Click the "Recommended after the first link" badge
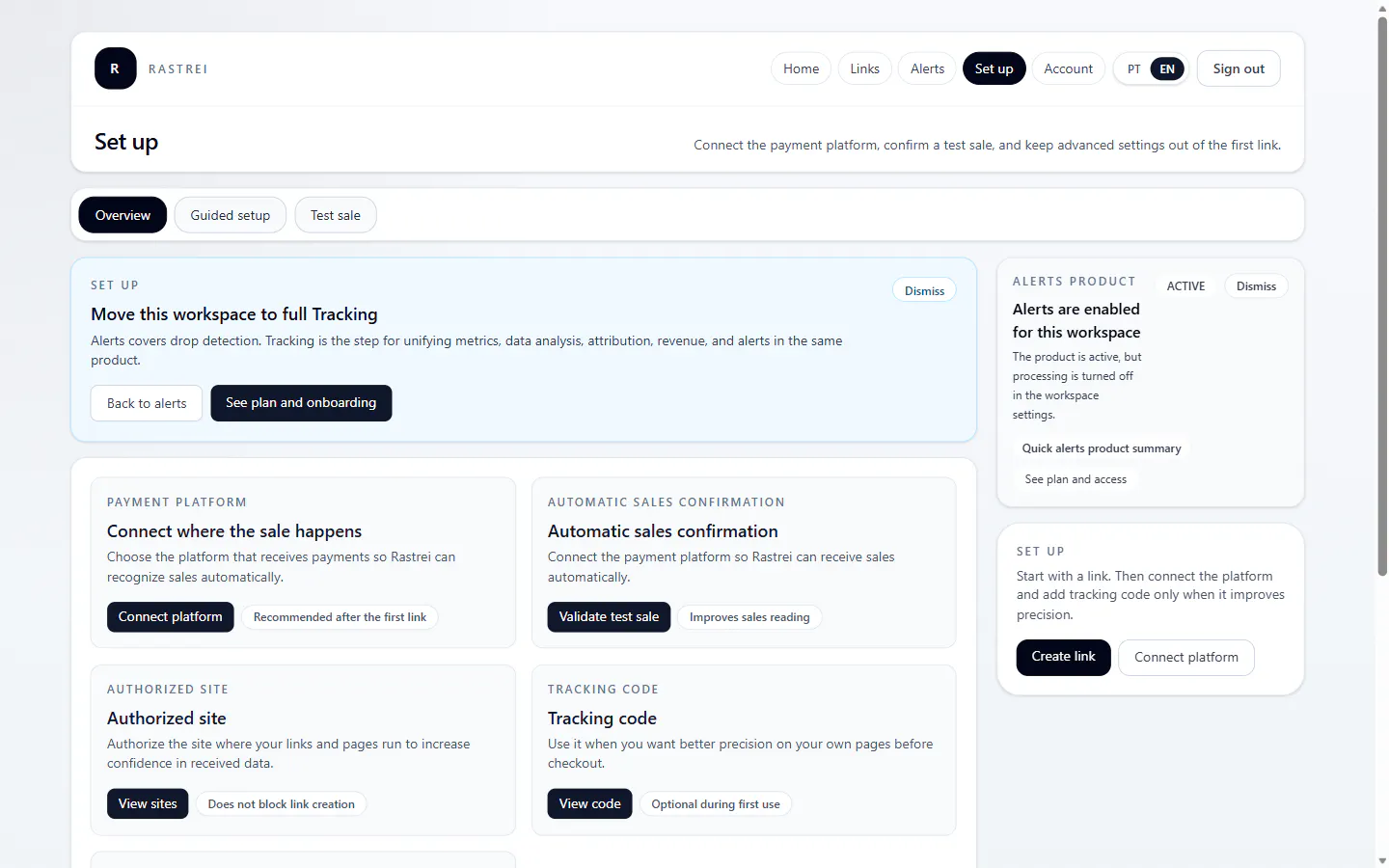The width and height of the screenshot is (1389, 868). [x=340, y=616]
